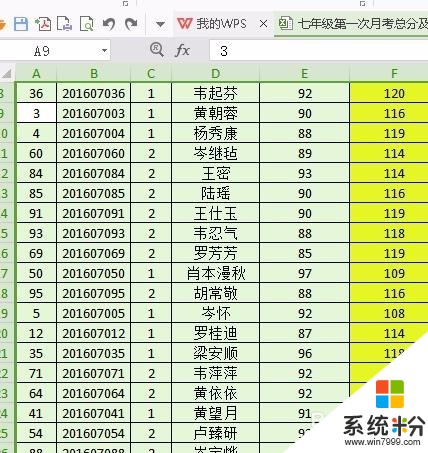Viewport: 428px width, 453px height.
Task: Click cell containing 201607084
Action: 94,173
